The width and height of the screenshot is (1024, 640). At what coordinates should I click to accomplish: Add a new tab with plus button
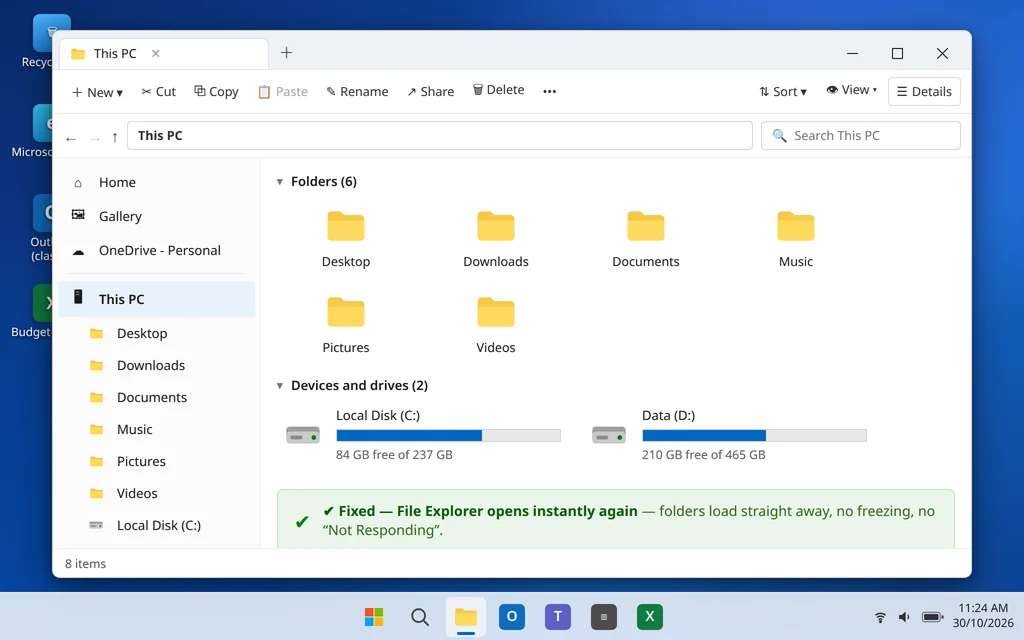pyautogui.click(x=286, y=53)
